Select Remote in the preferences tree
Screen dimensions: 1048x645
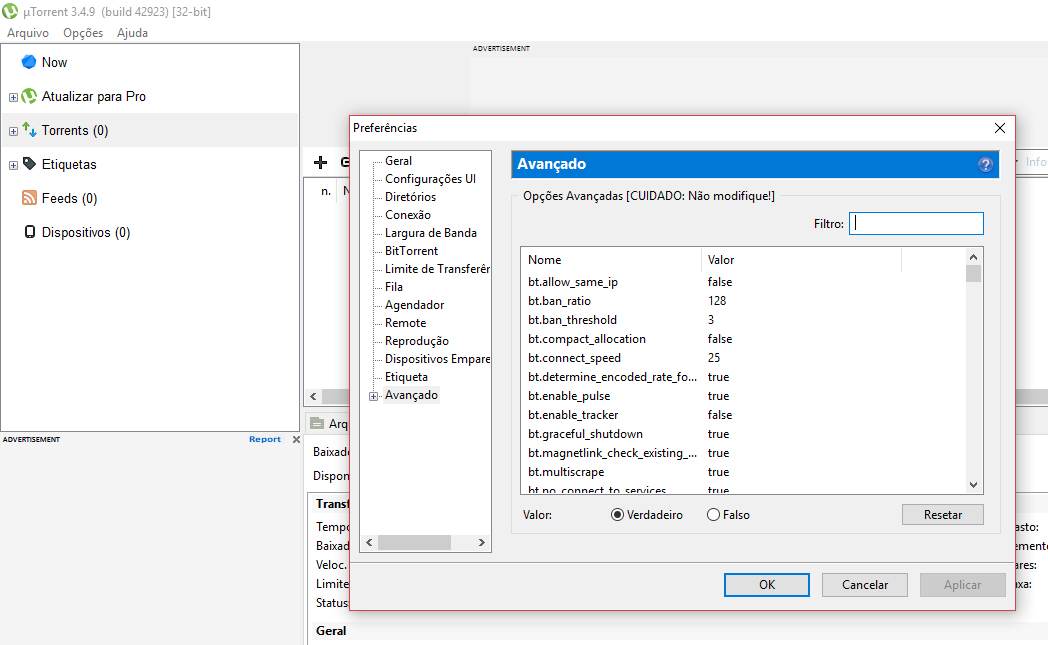tap(405, 324)
